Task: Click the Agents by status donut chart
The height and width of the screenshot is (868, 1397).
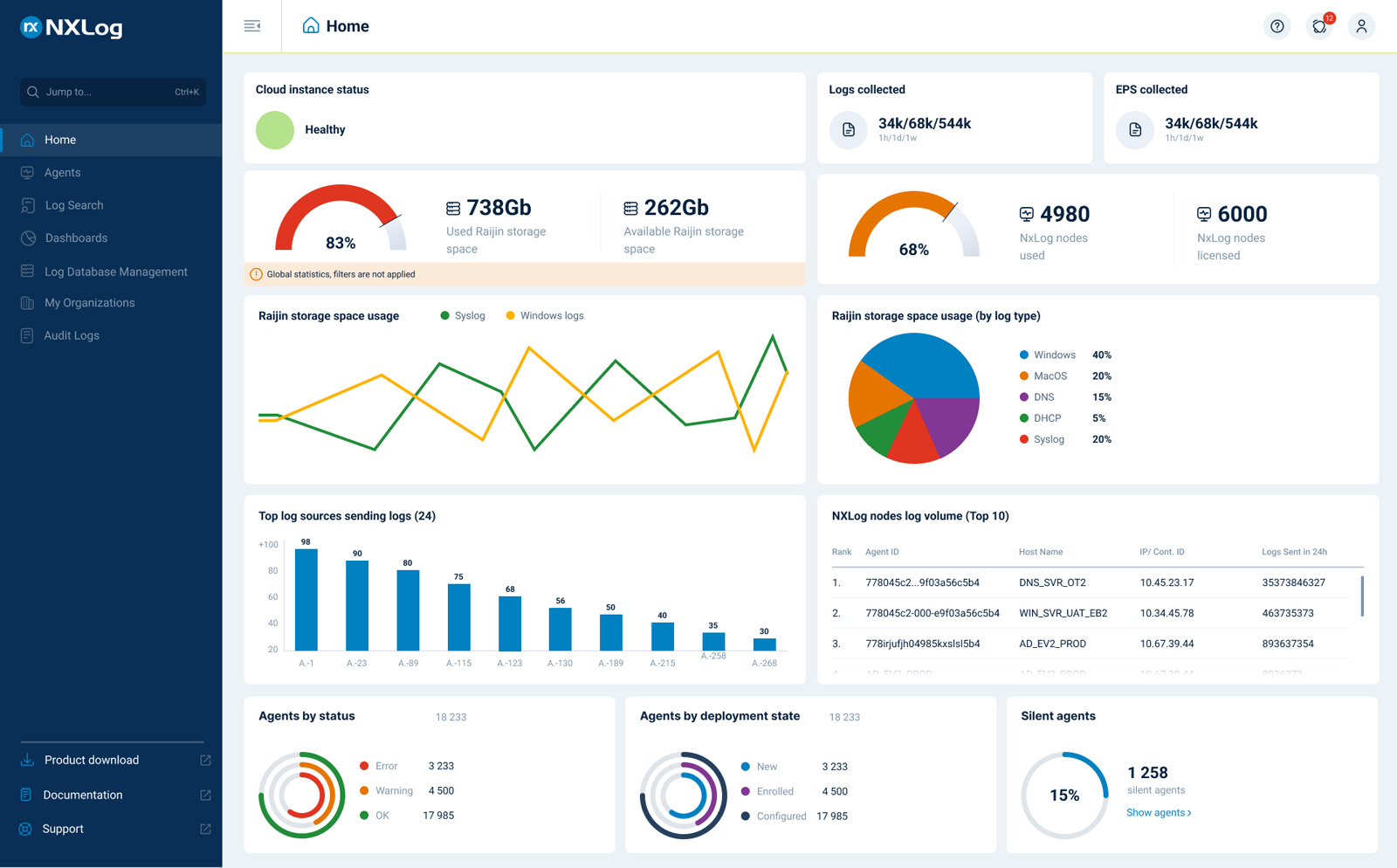Action: pyautogui.click(x=302, y=796)
